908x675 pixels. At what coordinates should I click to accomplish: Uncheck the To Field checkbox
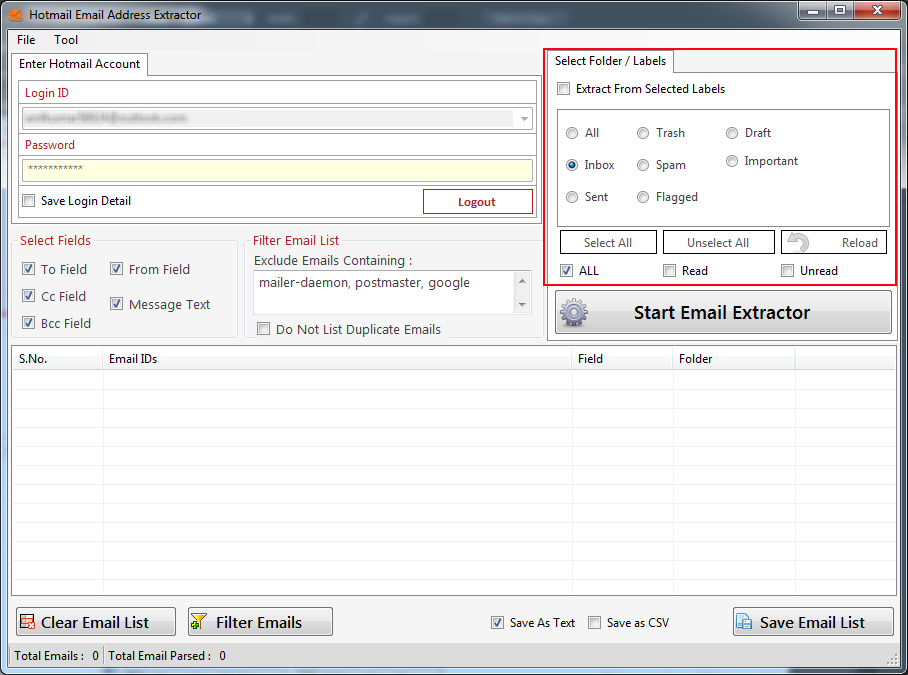[x=28, y=269]
